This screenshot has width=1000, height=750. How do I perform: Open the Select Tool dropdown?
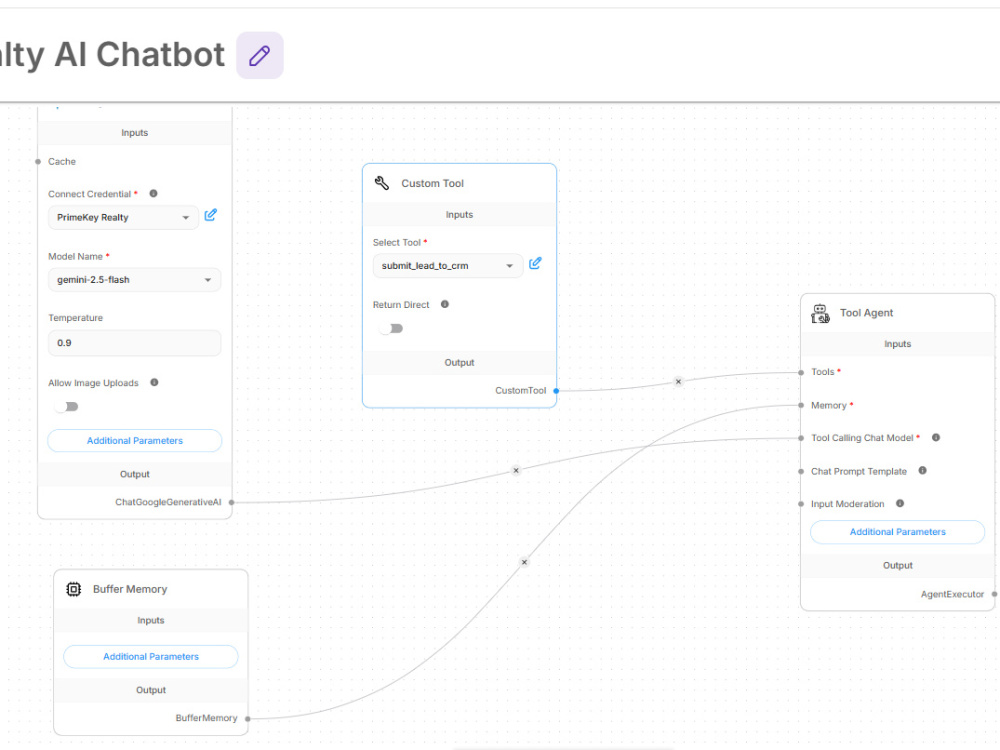tap(448, 266)
